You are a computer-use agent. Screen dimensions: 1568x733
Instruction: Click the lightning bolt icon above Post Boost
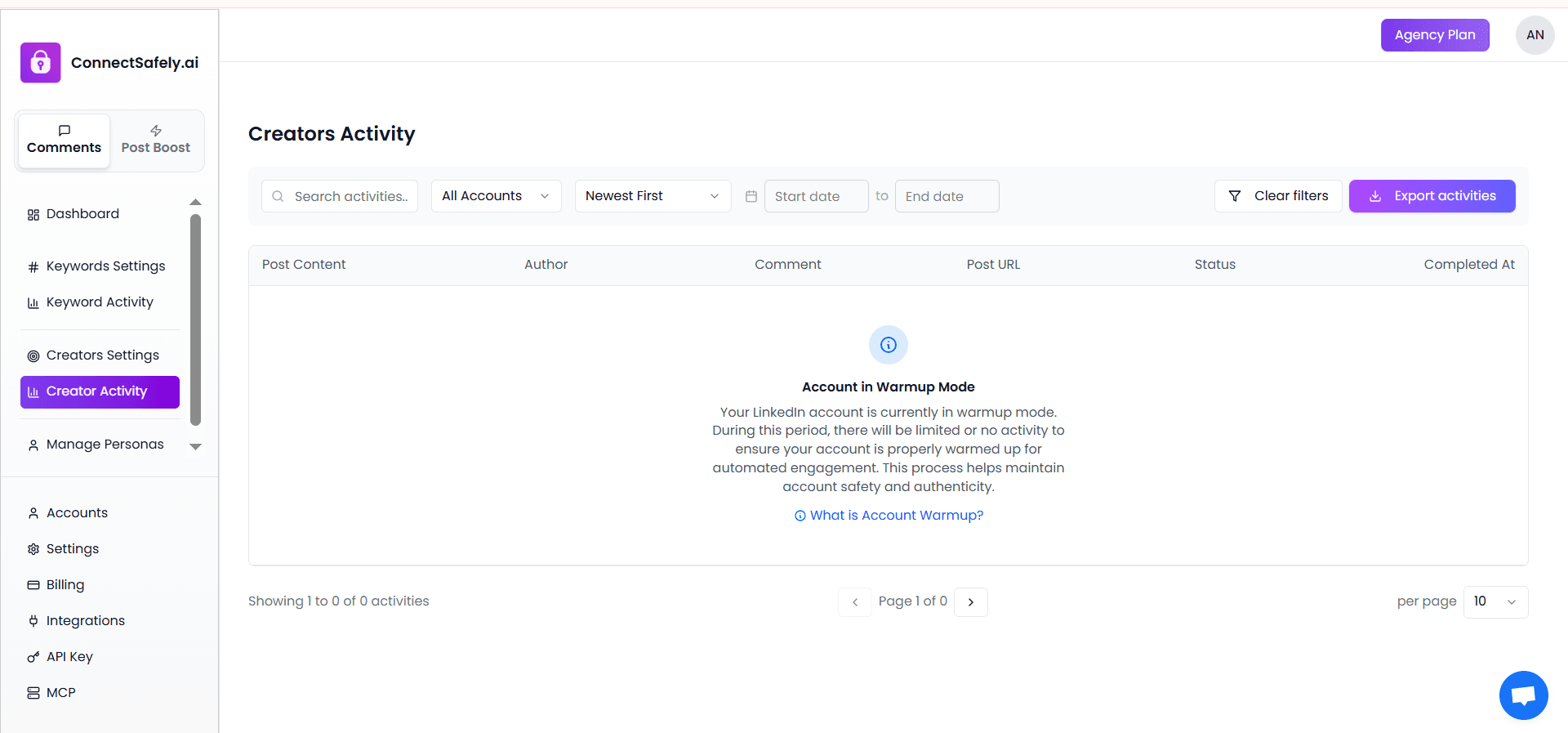(156, 131)
